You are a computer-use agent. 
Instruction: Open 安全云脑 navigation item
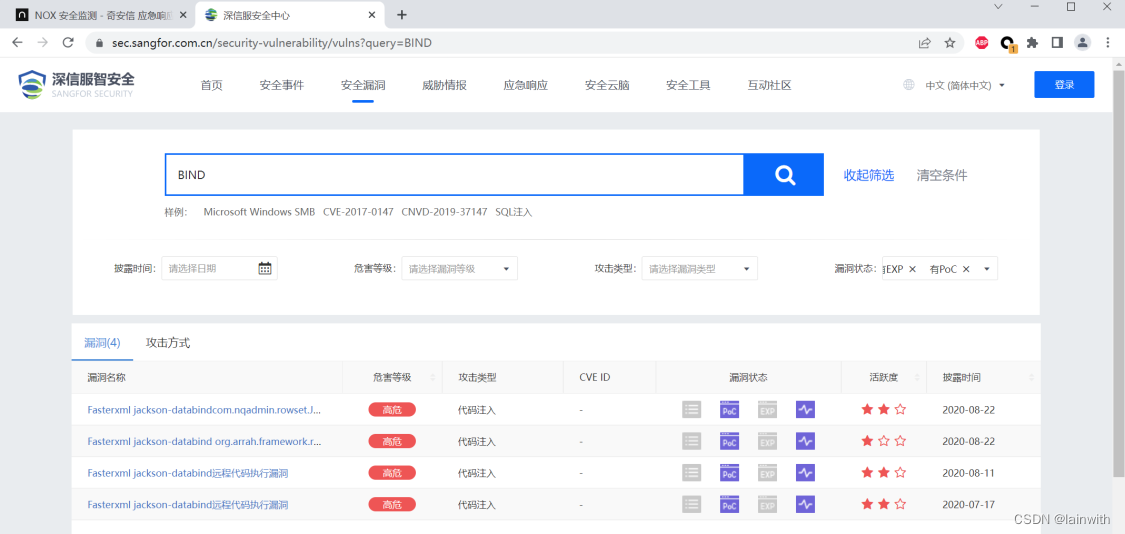pyautogui.click(x=607, y=85)
